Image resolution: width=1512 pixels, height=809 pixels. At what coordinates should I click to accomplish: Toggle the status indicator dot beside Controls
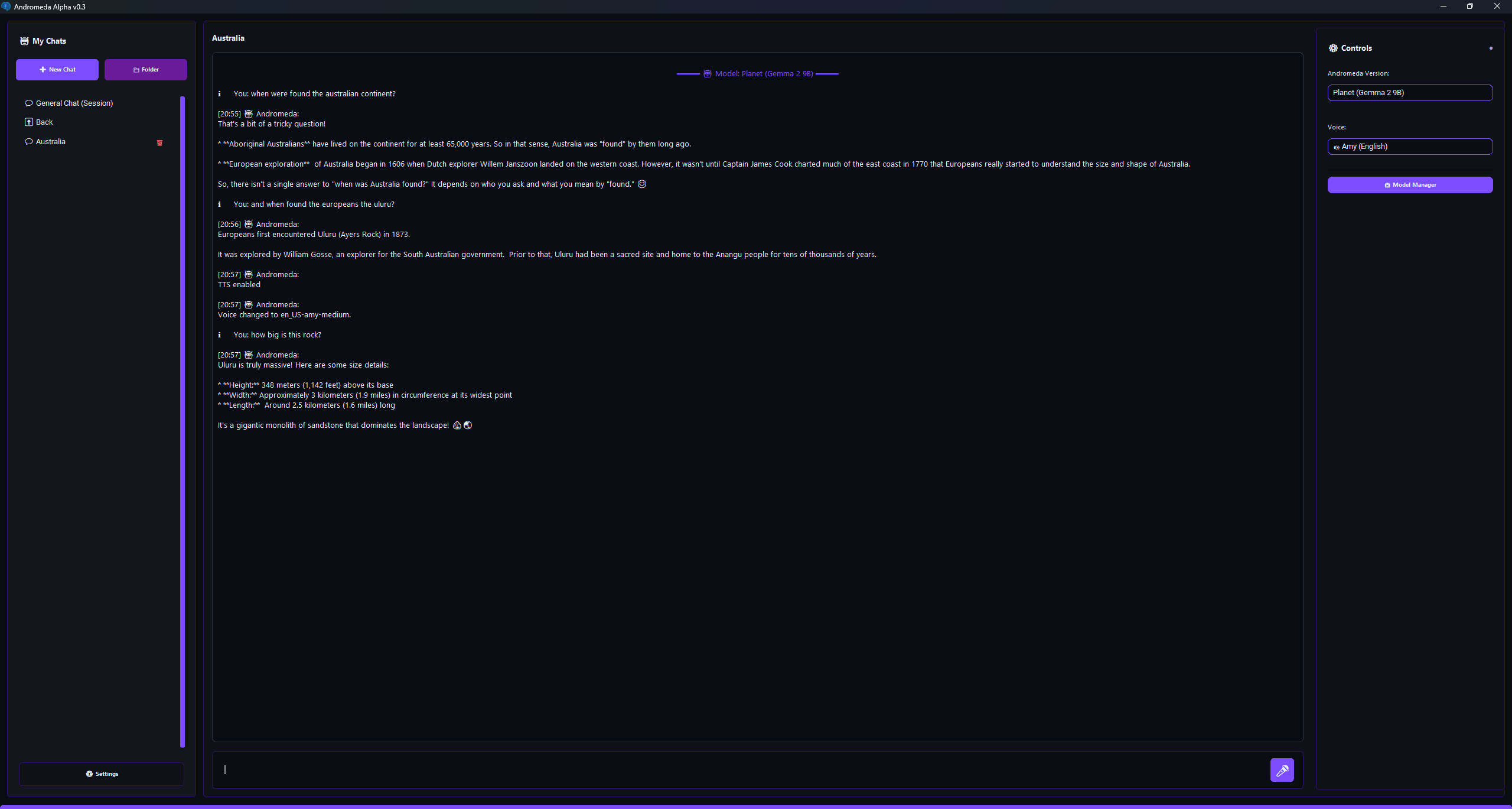pyautogui.click(x=1490, y=48)
